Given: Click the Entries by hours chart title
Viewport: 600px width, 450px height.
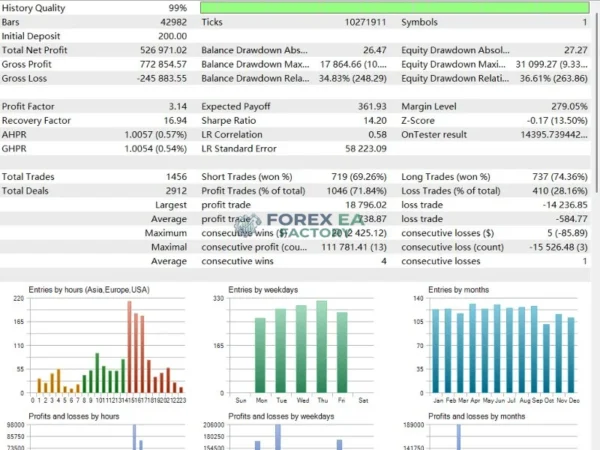Looking at the screenshot, I should pos(89,290).
